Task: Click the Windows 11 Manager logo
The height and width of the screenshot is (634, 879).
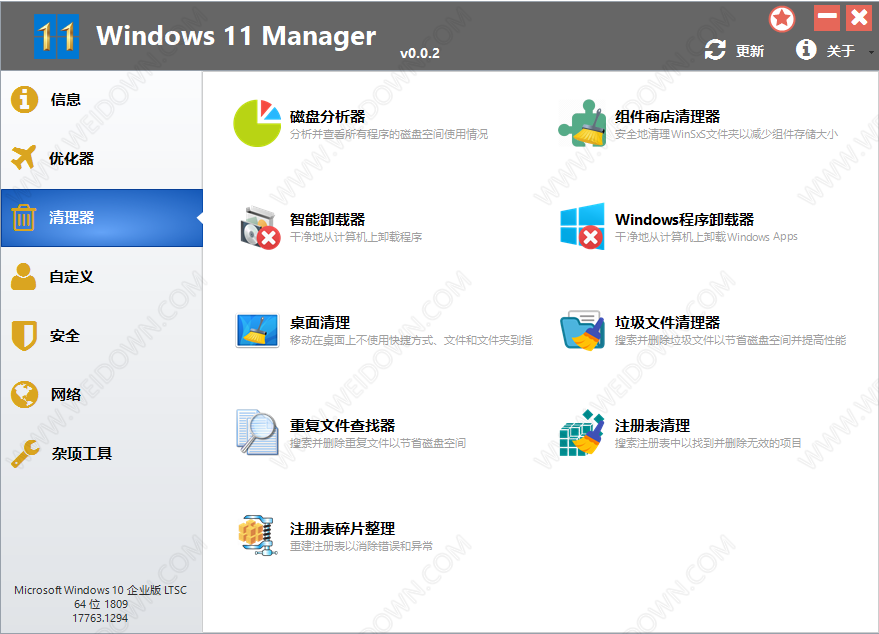Action: tap(56, 37)
